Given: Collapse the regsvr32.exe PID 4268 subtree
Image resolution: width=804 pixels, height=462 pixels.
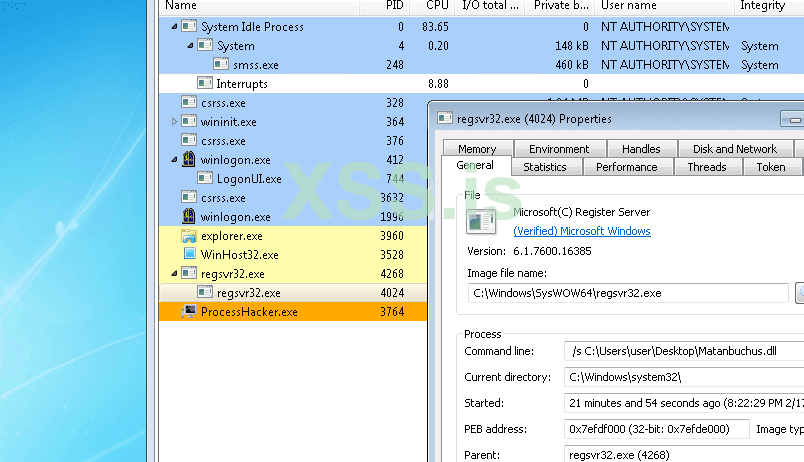Looking at the screenshot, I should pyautogui.click(x=174, y=273).
